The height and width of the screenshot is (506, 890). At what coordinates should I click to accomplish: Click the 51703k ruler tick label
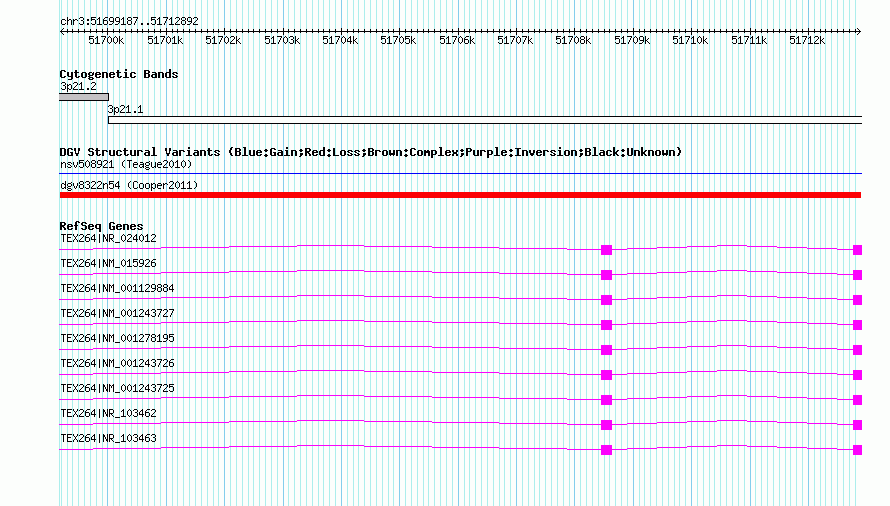tap(282, 40)
